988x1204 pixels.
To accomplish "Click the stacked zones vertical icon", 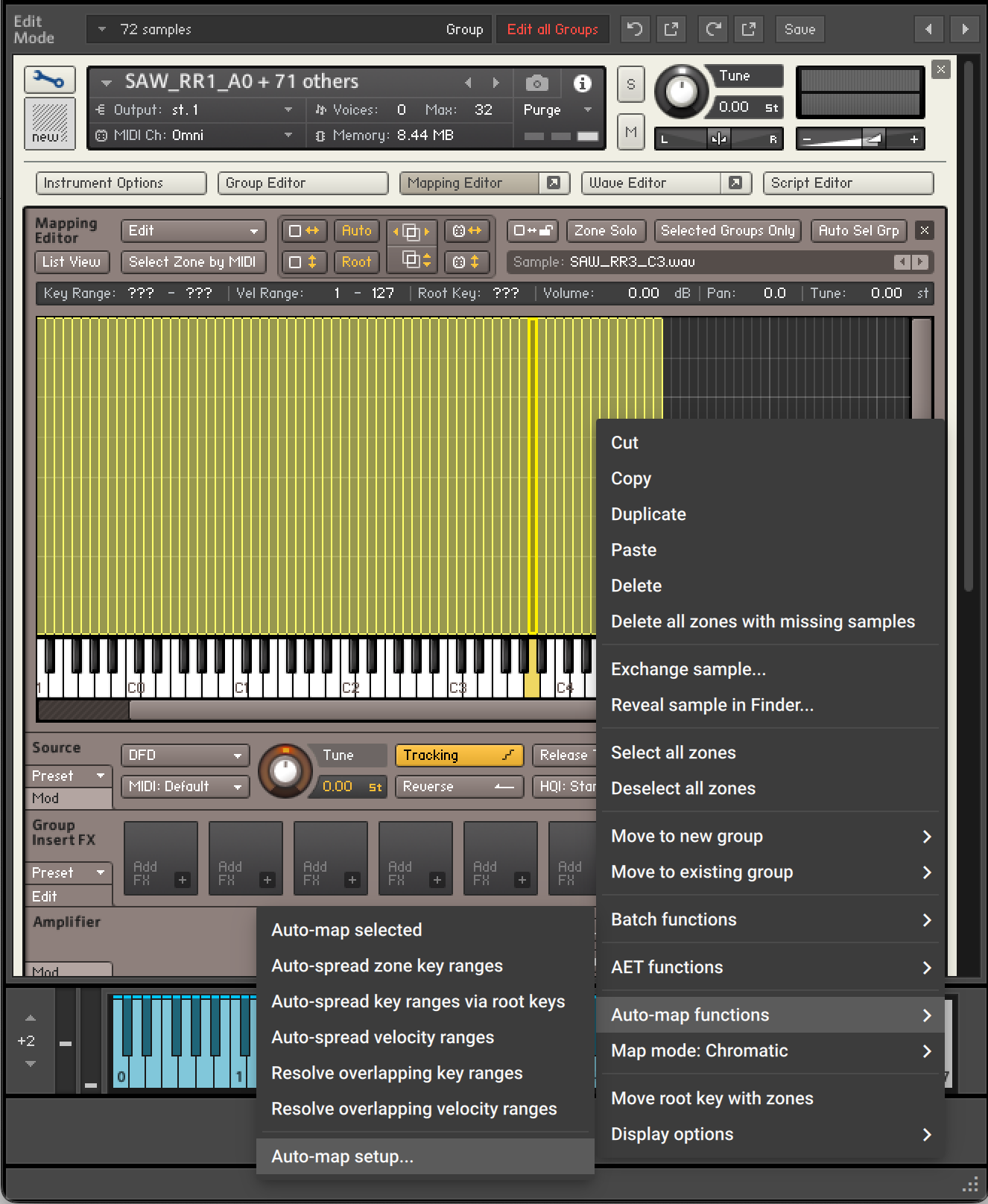I will (x=411, y=261).
